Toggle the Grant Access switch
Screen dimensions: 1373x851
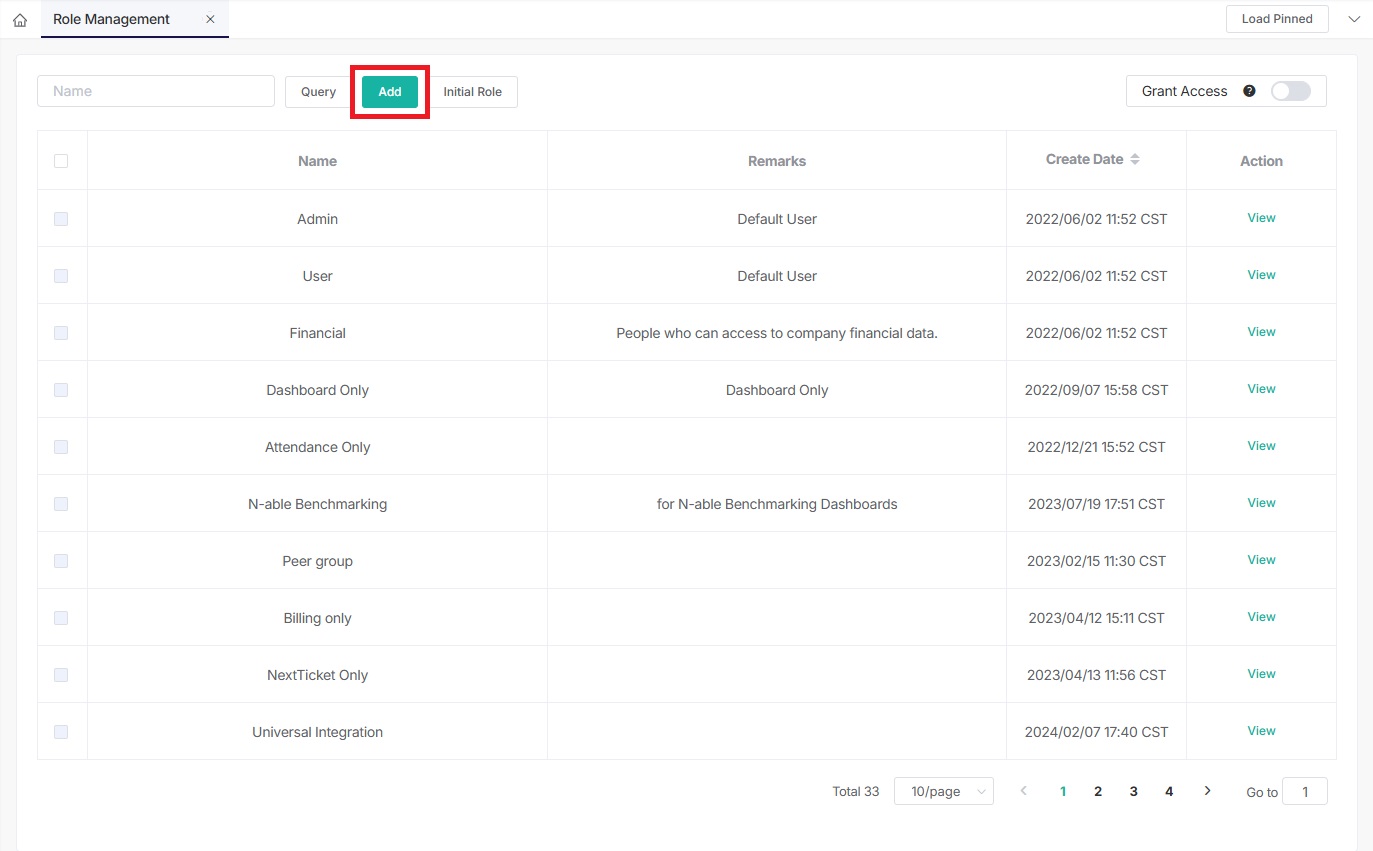point(1290,91)
